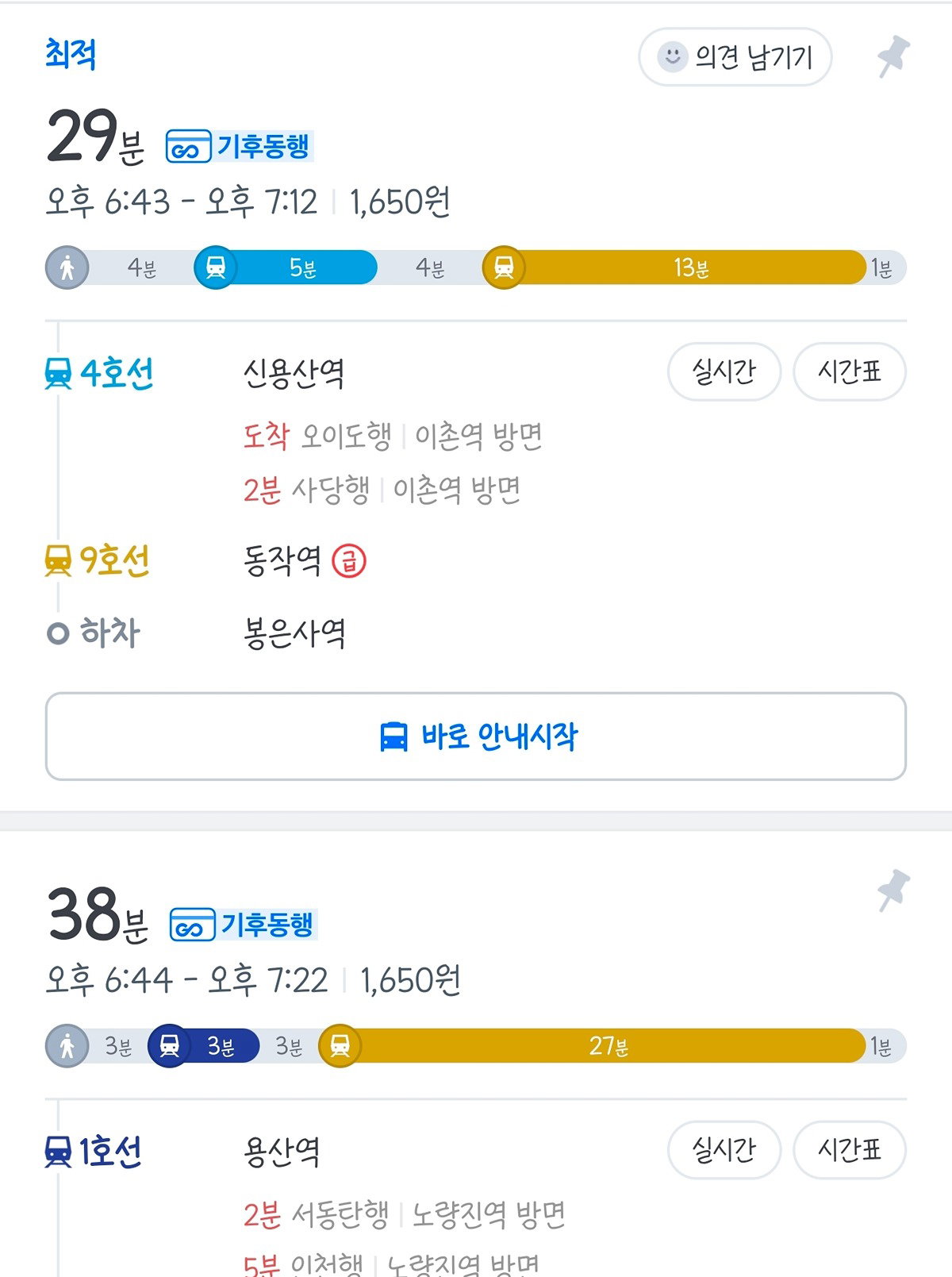
Task: Tap the navy 1호선 3분 segment icon
Action: [x=169, y=1046]
